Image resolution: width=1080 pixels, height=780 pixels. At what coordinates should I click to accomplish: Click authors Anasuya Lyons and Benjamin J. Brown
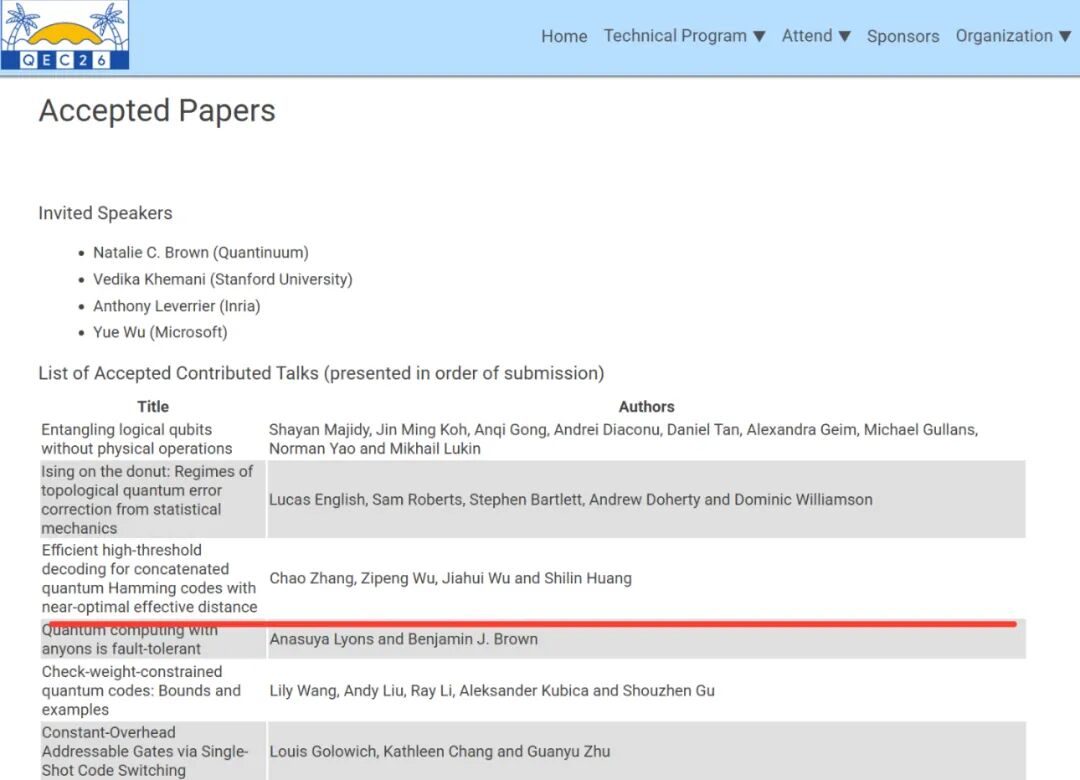403,639
